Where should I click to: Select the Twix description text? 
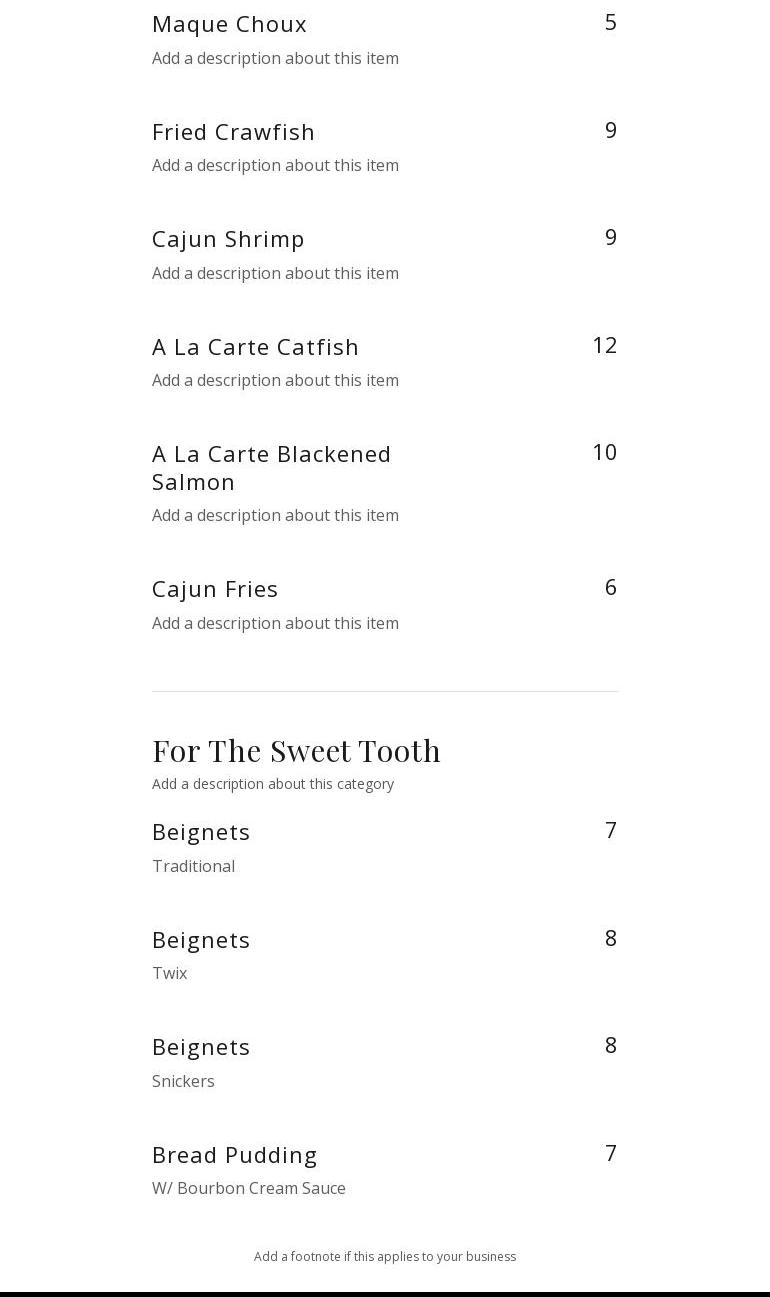pyautogui.click(x=170, y=973)
